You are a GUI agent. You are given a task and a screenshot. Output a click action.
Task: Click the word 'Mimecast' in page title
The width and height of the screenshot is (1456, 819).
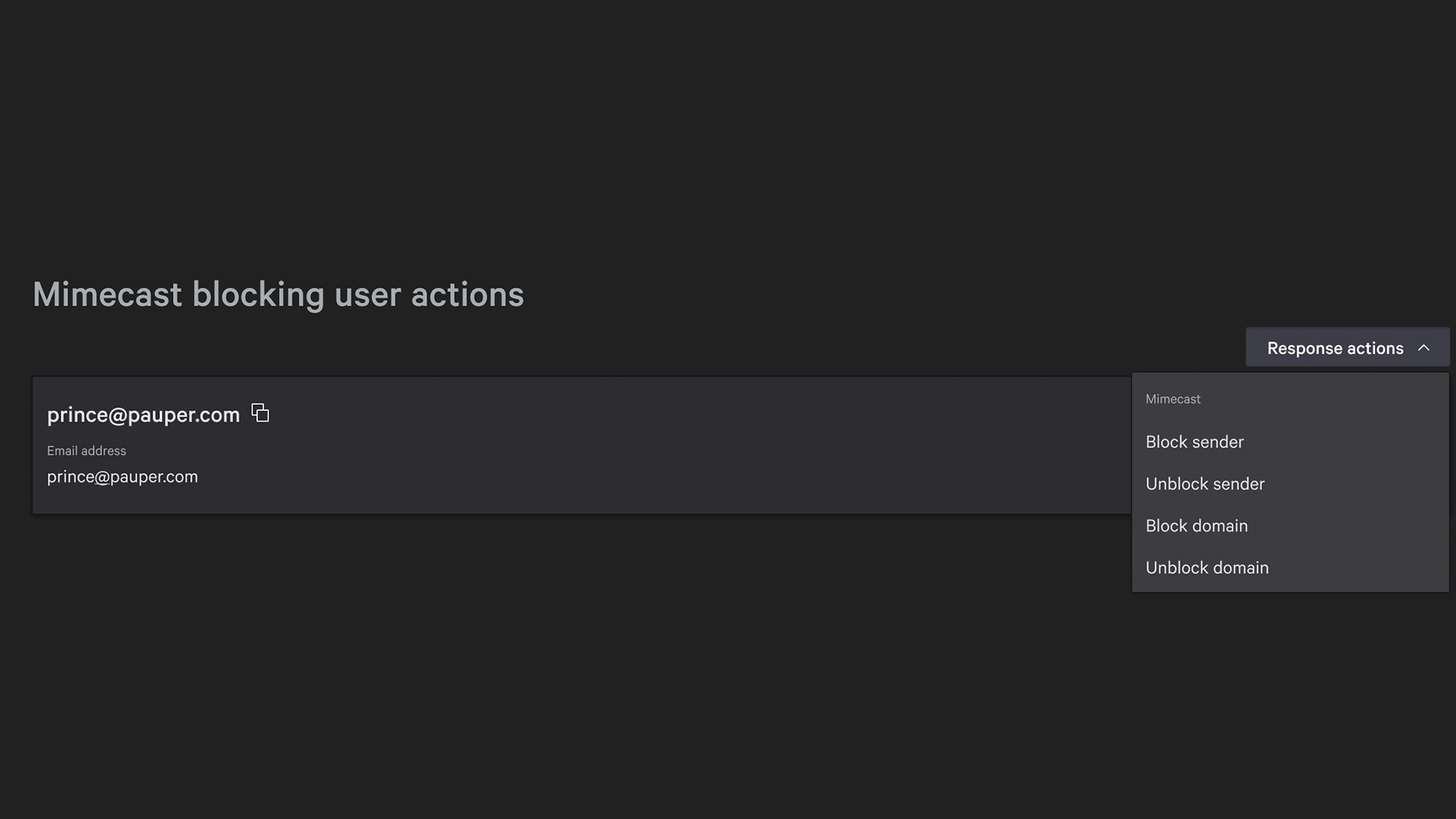pos(107,294)
